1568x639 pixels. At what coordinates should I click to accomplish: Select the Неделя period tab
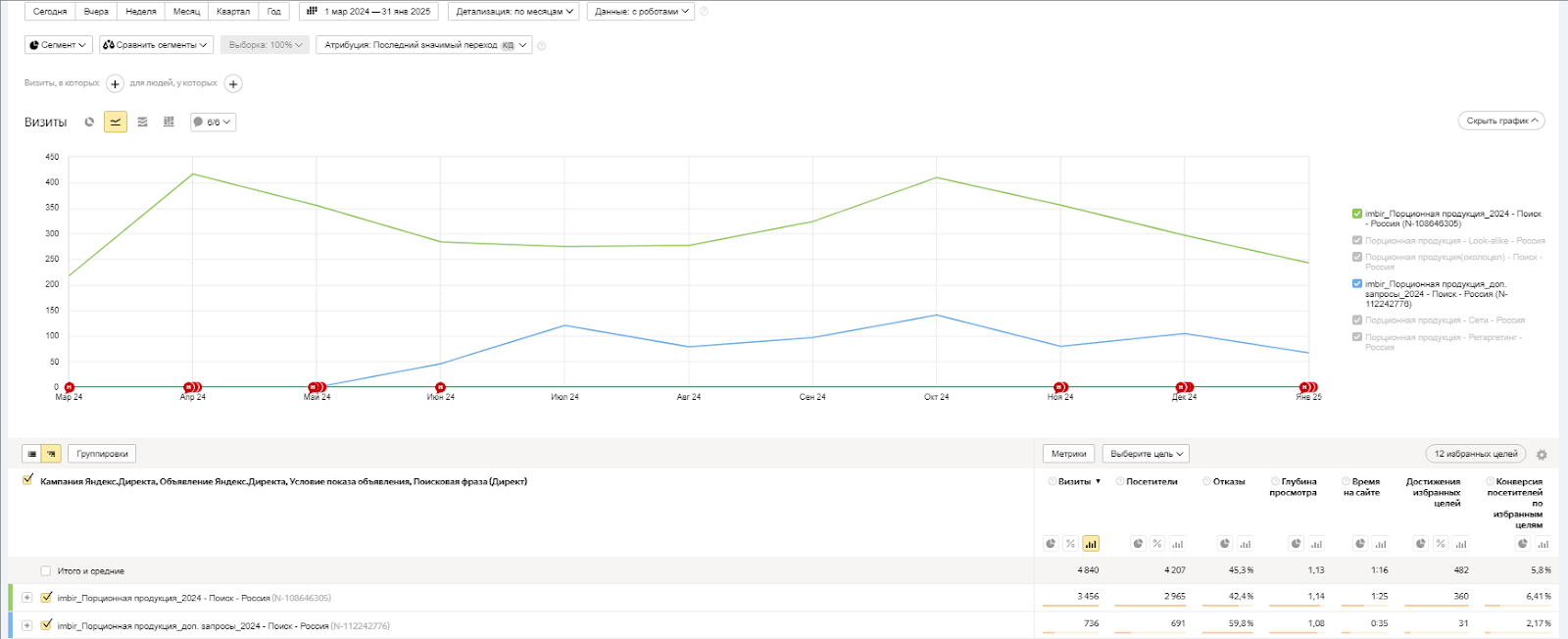(141, 12)
